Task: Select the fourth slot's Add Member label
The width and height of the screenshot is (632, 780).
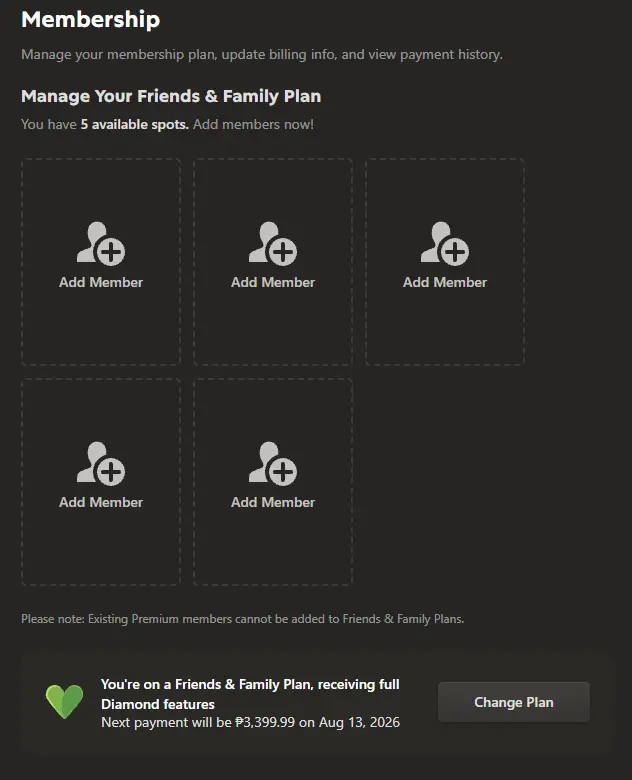Action: click(101, 502)
